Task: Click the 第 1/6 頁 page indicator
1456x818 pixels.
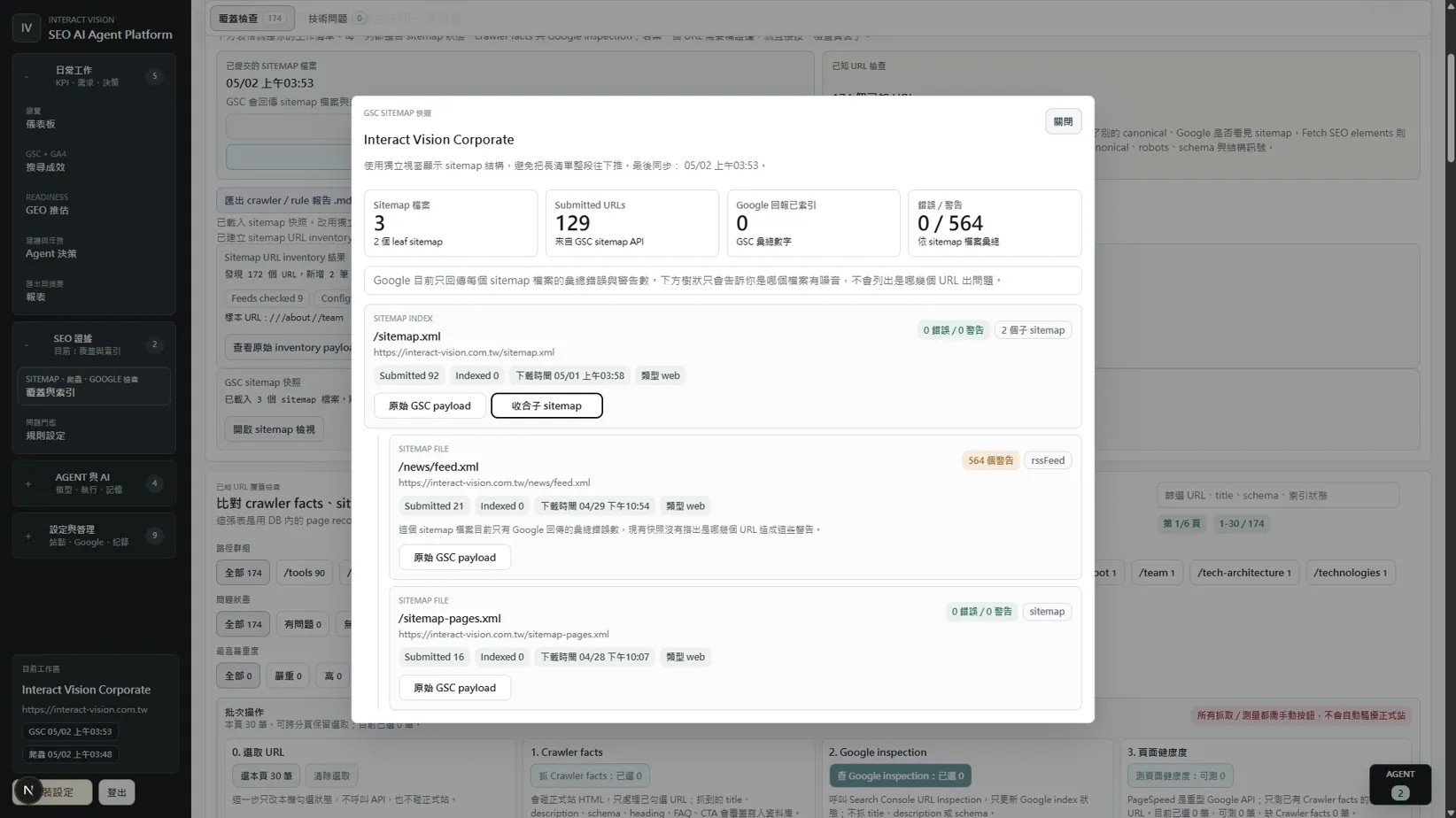Action: (x=1181, y=523)
